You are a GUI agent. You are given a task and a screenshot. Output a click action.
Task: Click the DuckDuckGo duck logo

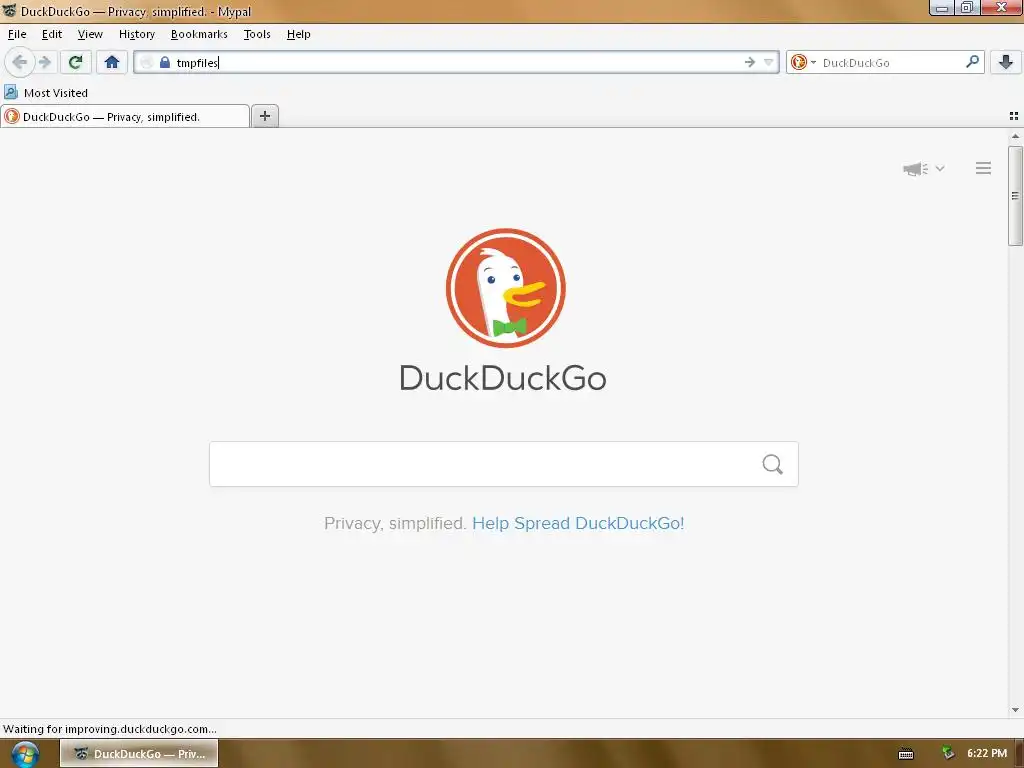pos(505,288)
